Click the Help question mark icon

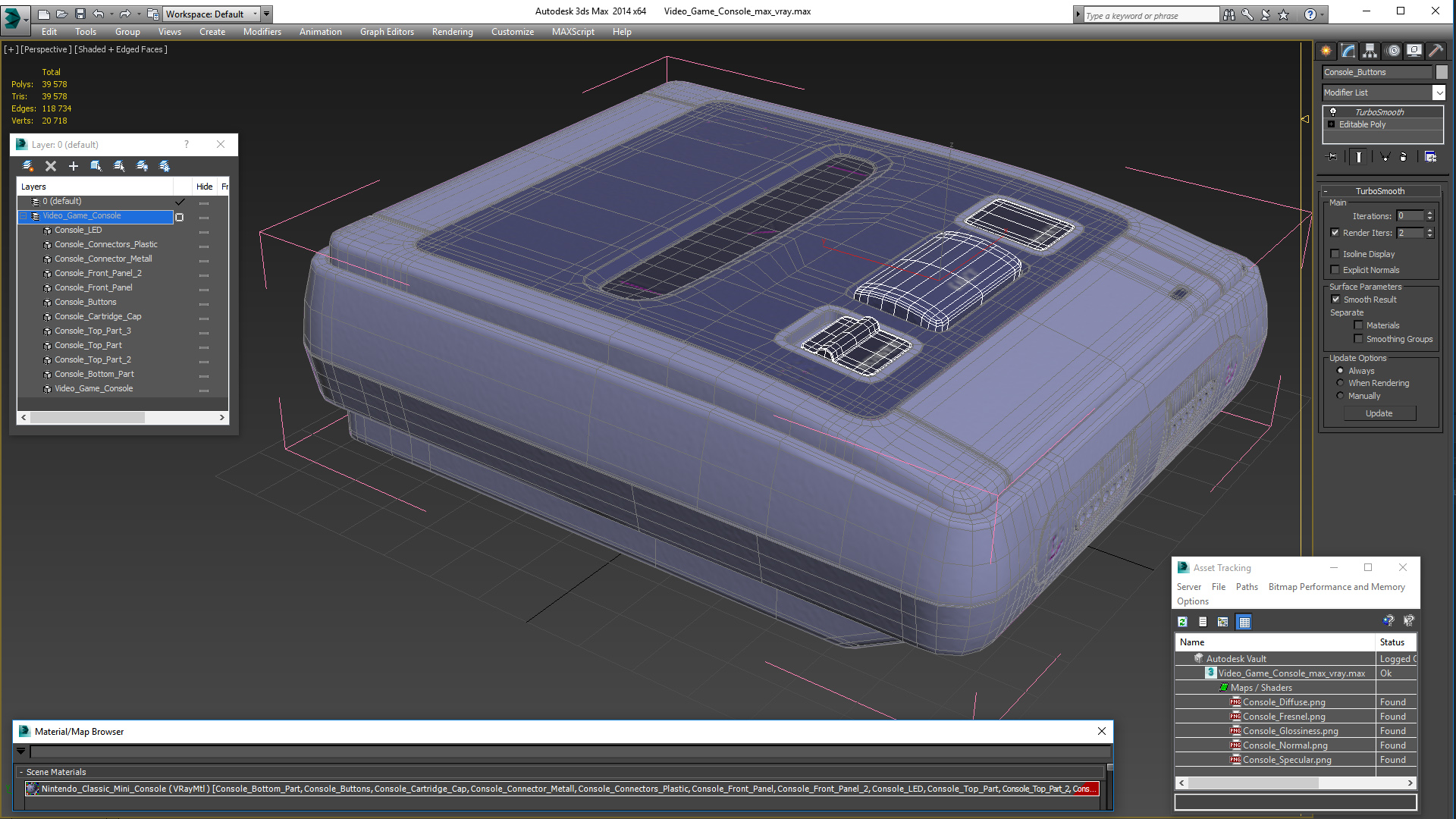click(x=1310, y=14)
